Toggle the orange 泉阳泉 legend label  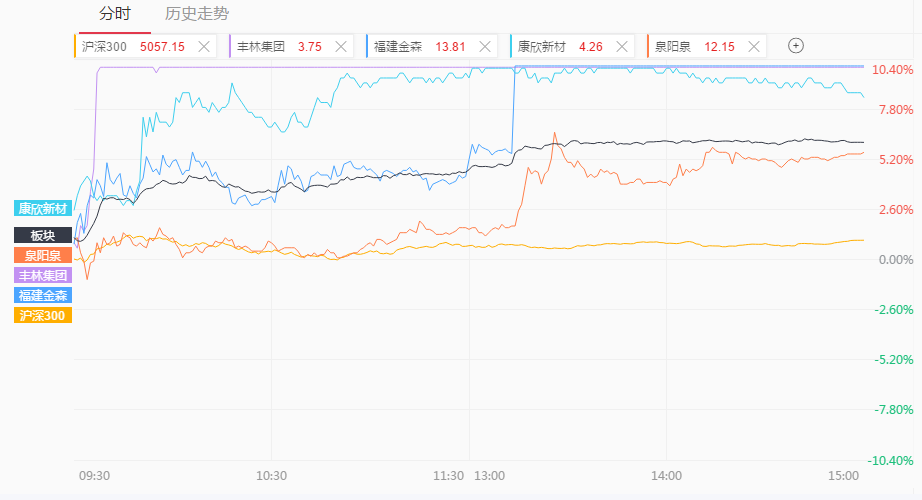[43, 255]
